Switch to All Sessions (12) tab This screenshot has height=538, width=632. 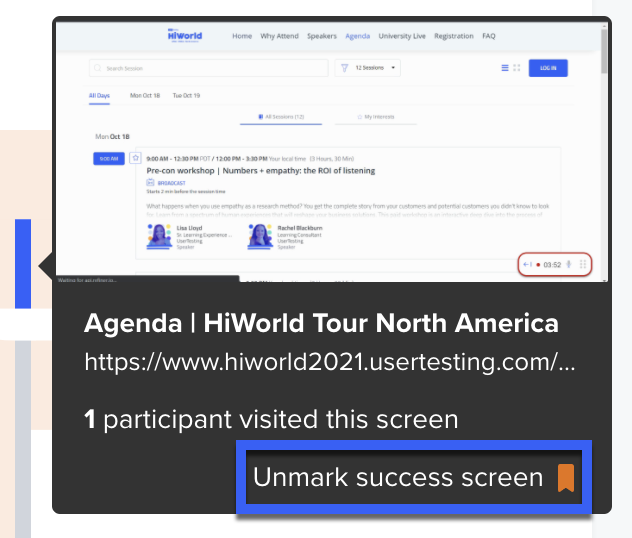click(281, 117)
